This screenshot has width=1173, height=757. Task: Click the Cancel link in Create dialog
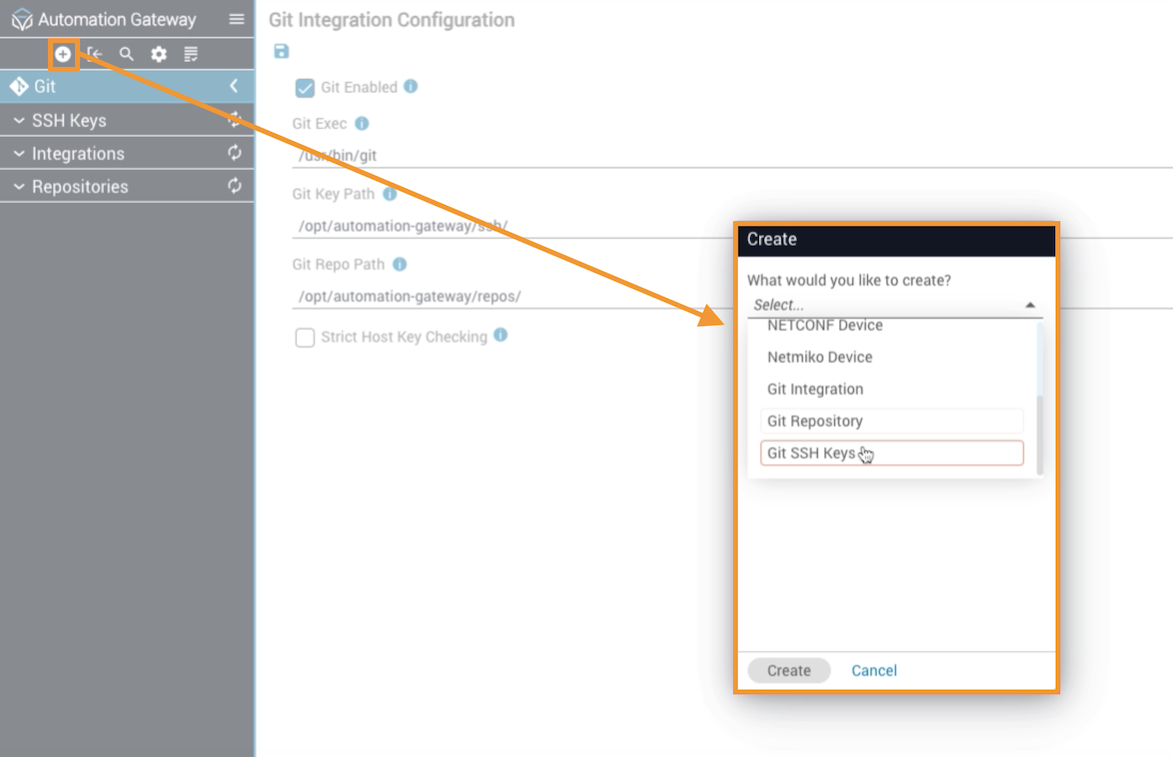coord(874,671)
